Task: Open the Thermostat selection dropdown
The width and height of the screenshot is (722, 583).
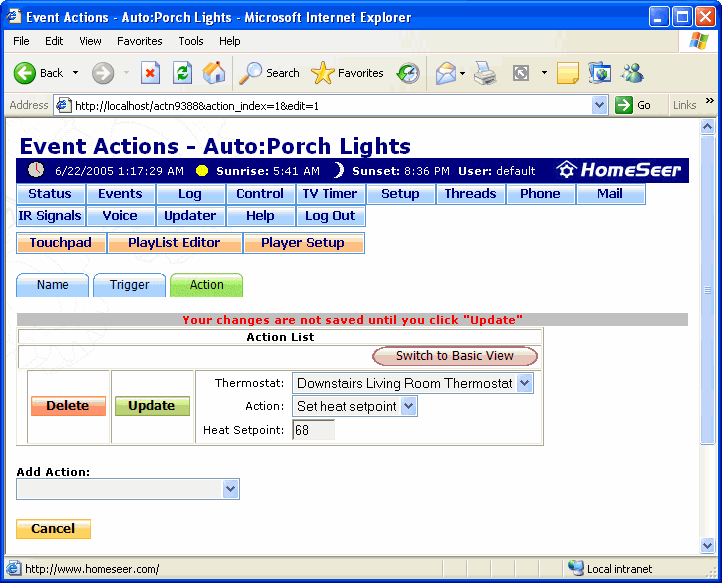Action: (x=524, y=383)
